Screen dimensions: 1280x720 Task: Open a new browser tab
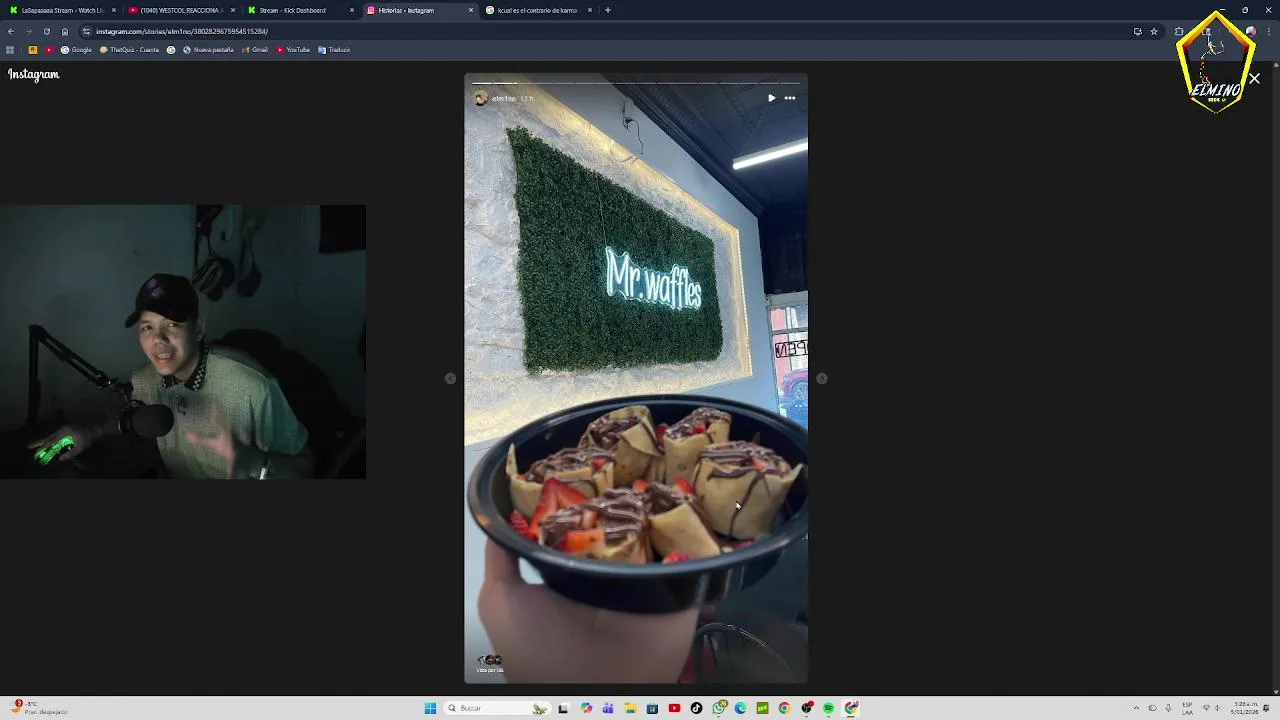coord(607,10)
